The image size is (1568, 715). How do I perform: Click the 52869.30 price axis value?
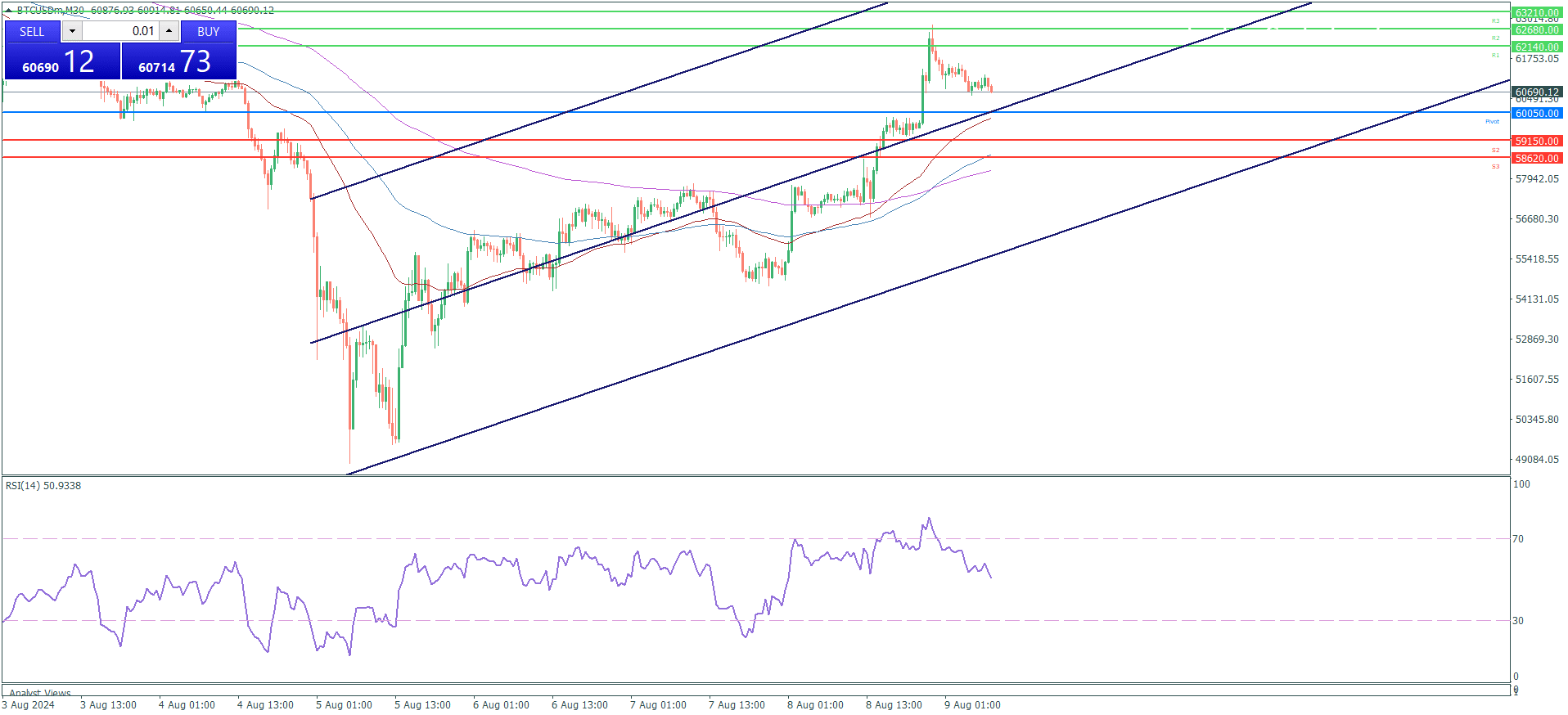click(x=1537, y=340)
